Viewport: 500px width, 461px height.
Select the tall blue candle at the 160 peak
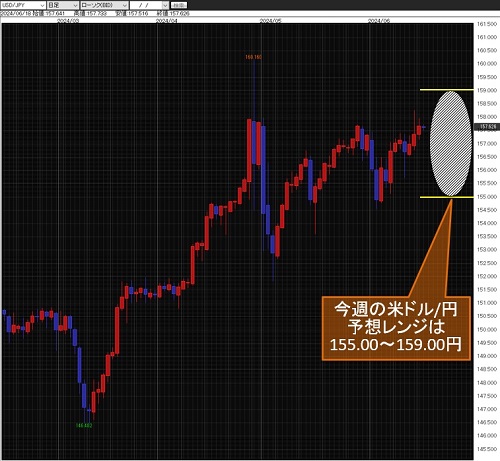click(x=254, y=142)
